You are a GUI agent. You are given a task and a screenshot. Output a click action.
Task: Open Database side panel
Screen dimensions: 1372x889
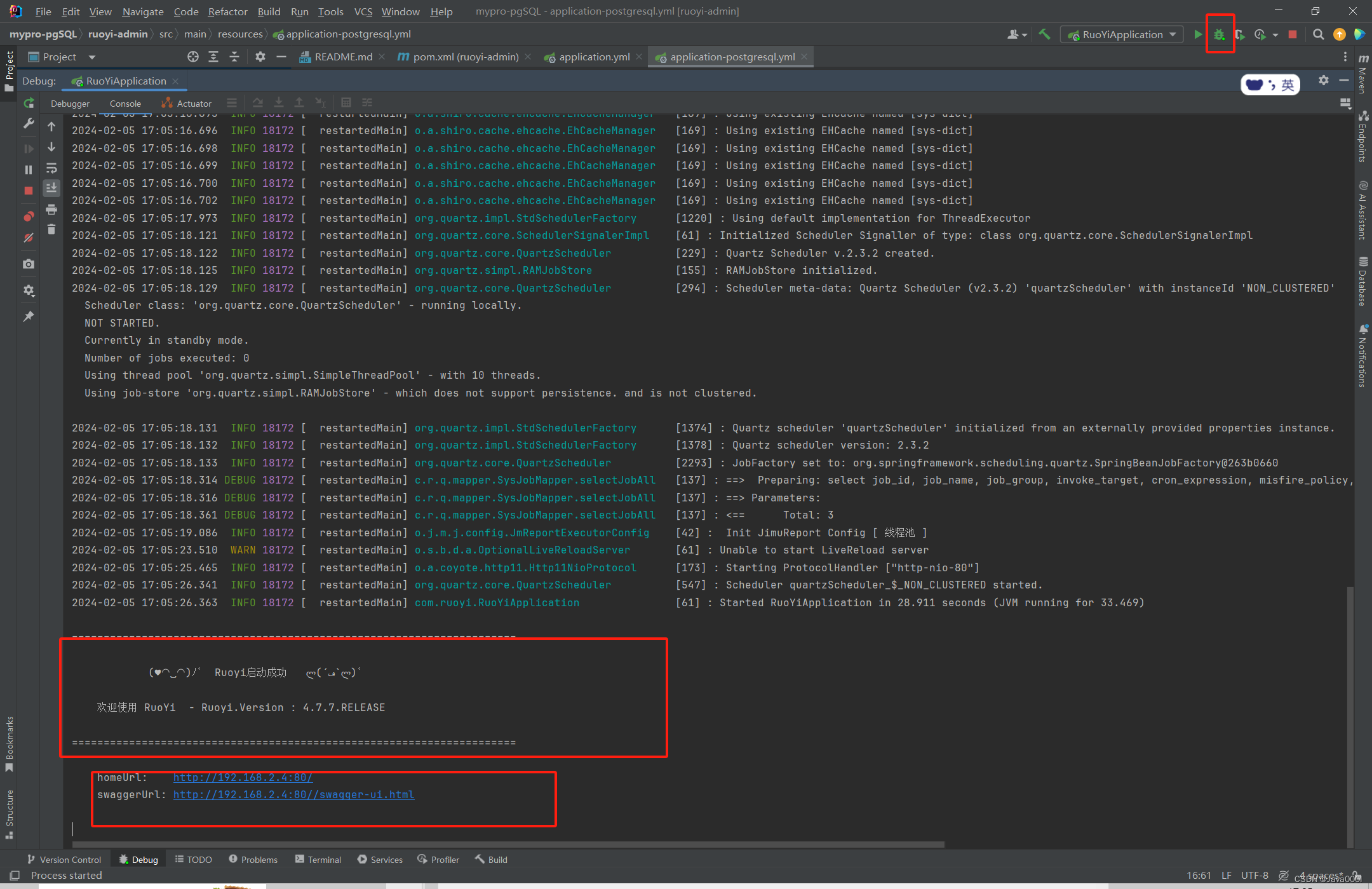1363,281
